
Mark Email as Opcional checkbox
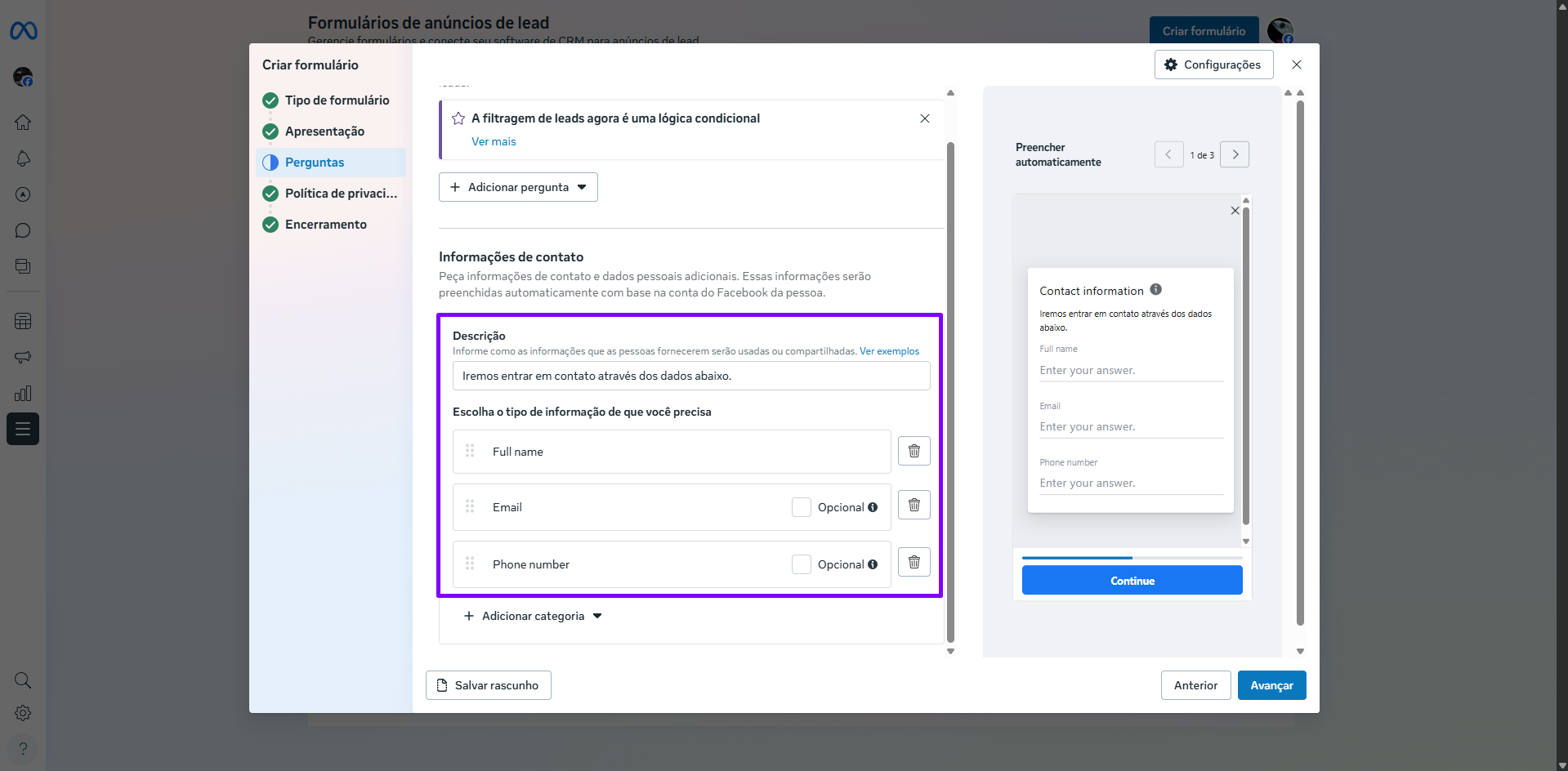(x=801, y=507)
